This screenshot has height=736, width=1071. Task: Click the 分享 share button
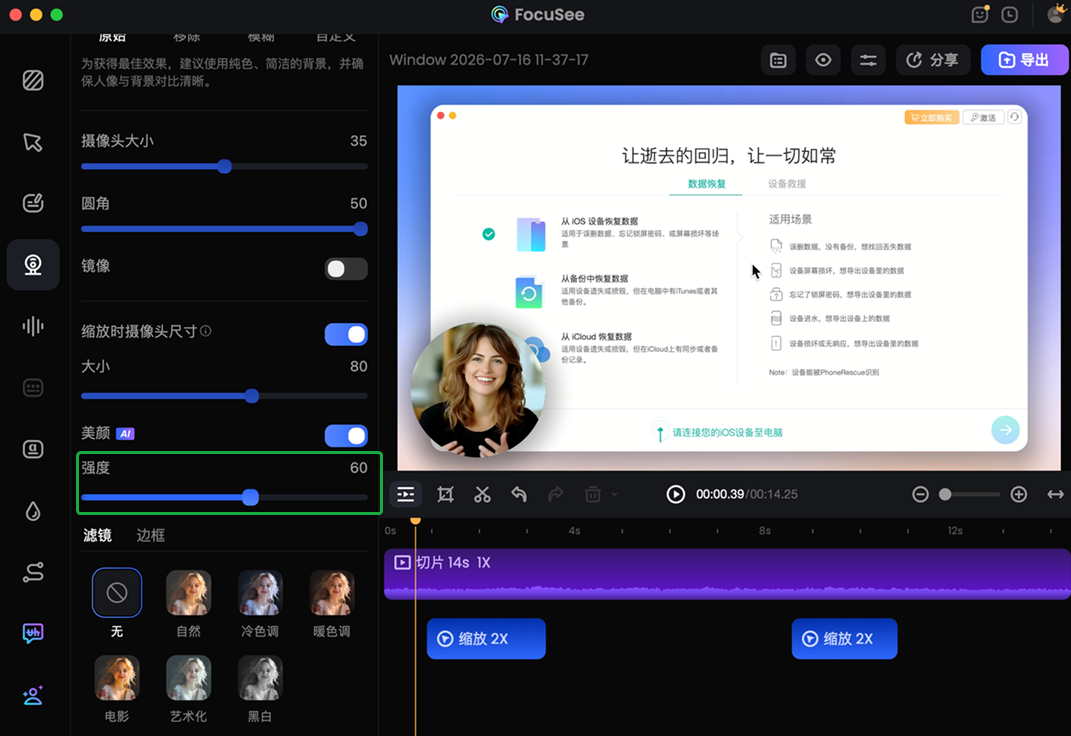pyautogui.click(x=933, y=60)
